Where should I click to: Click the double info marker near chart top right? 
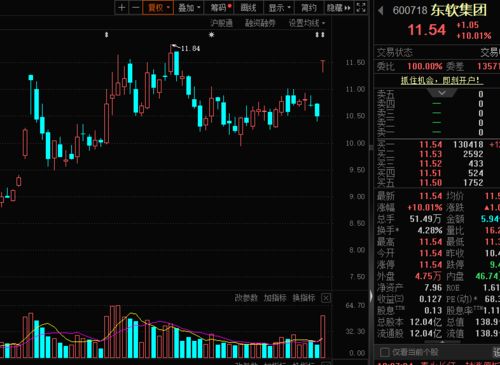tap(320, 35)
